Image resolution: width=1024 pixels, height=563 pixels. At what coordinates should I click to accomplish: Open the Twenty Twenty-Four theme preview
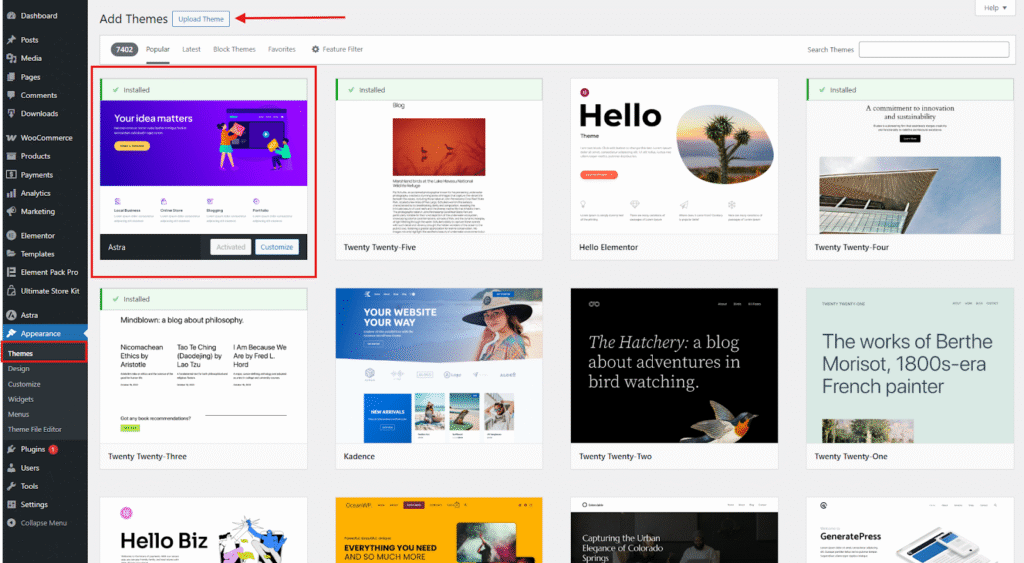point(910,167)
